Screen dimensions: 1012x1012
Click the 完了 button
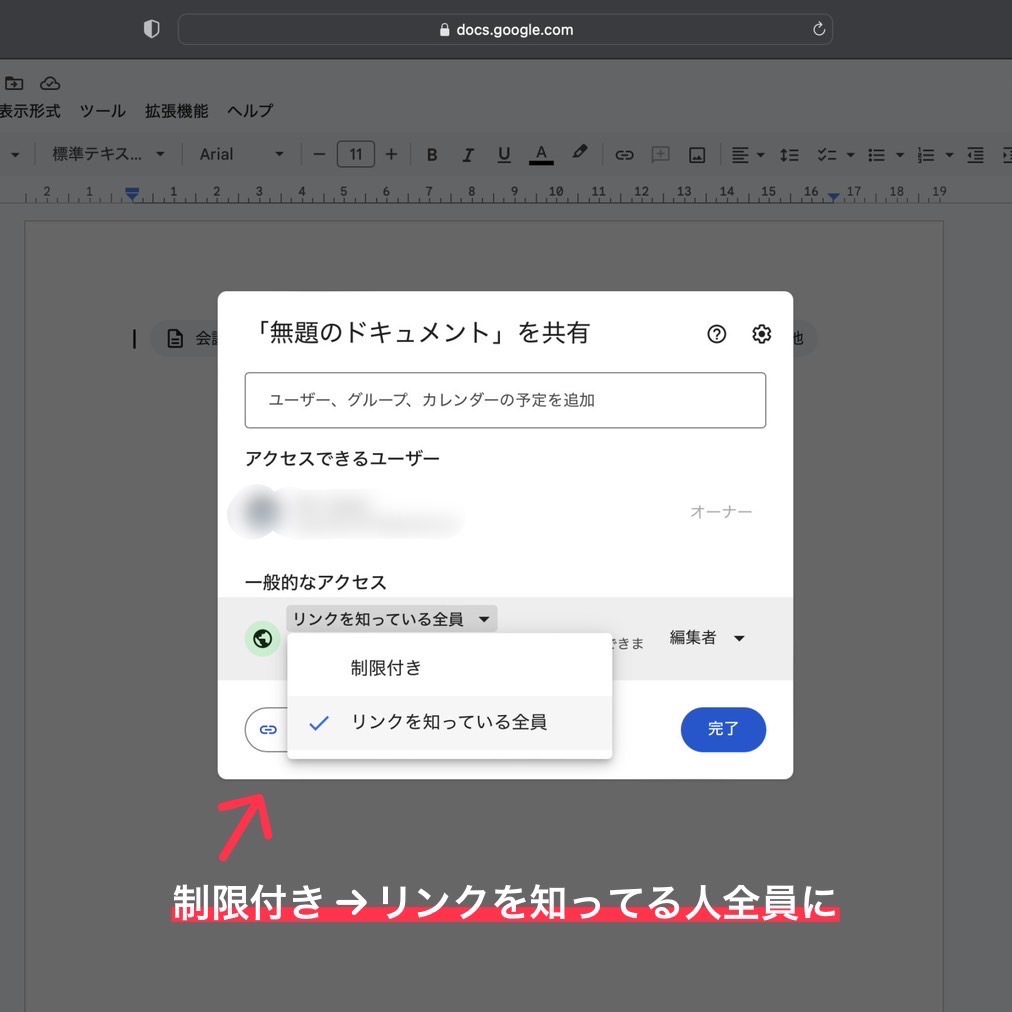click(723, 729)
